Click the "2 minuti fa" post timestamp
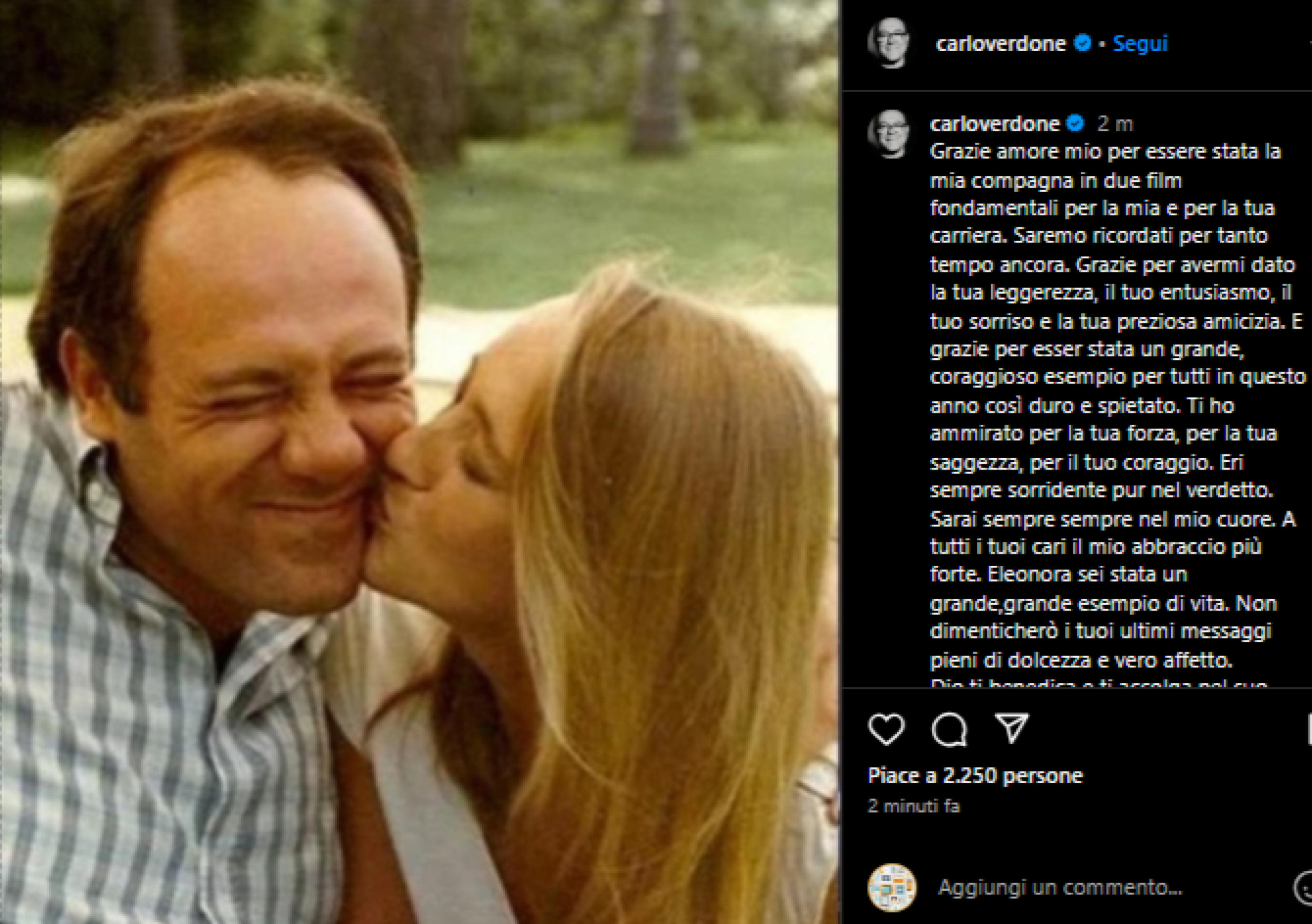The height and width of the screenshot is (924, 1312). 914,806
